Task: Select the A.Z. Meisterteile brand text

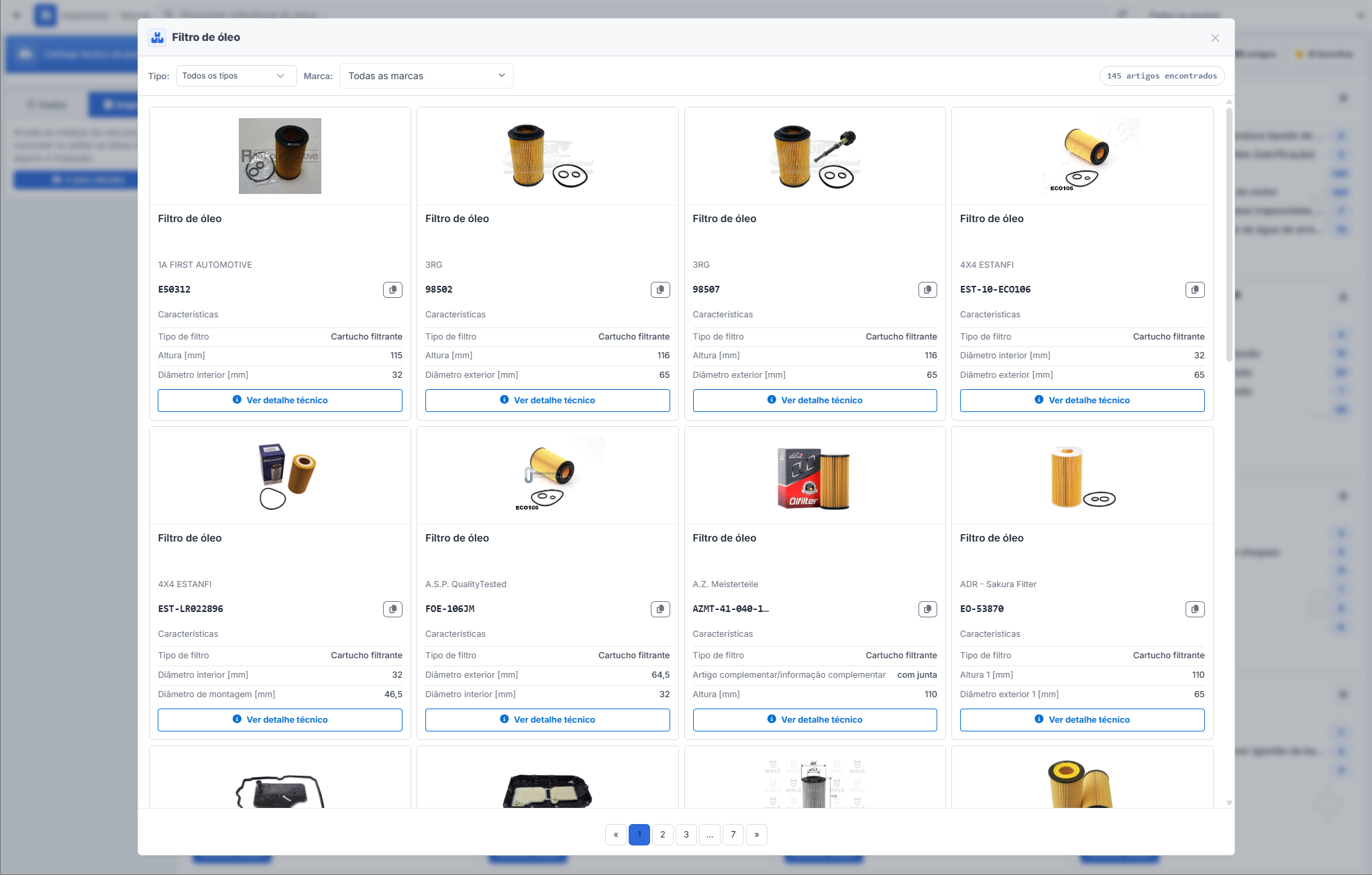Action: point(725,584)
